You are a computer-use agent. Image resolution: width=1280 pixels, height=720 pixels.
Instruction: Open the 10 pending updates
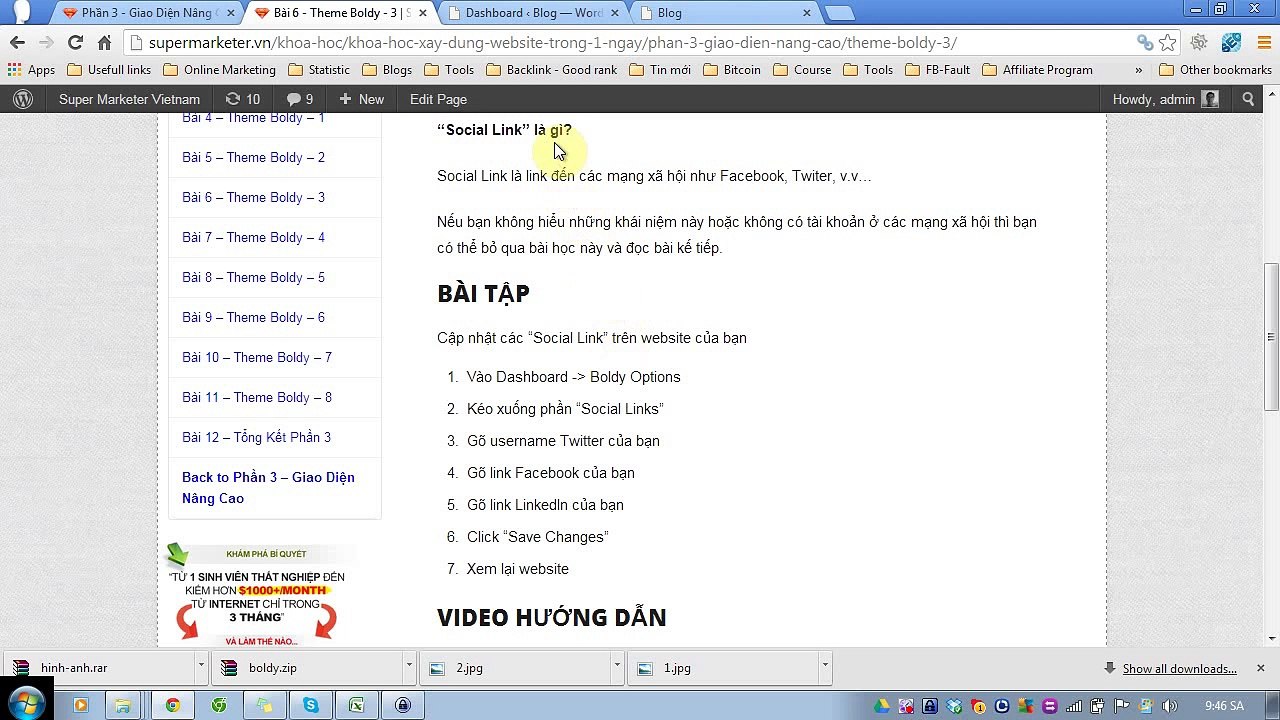(242, 99)
